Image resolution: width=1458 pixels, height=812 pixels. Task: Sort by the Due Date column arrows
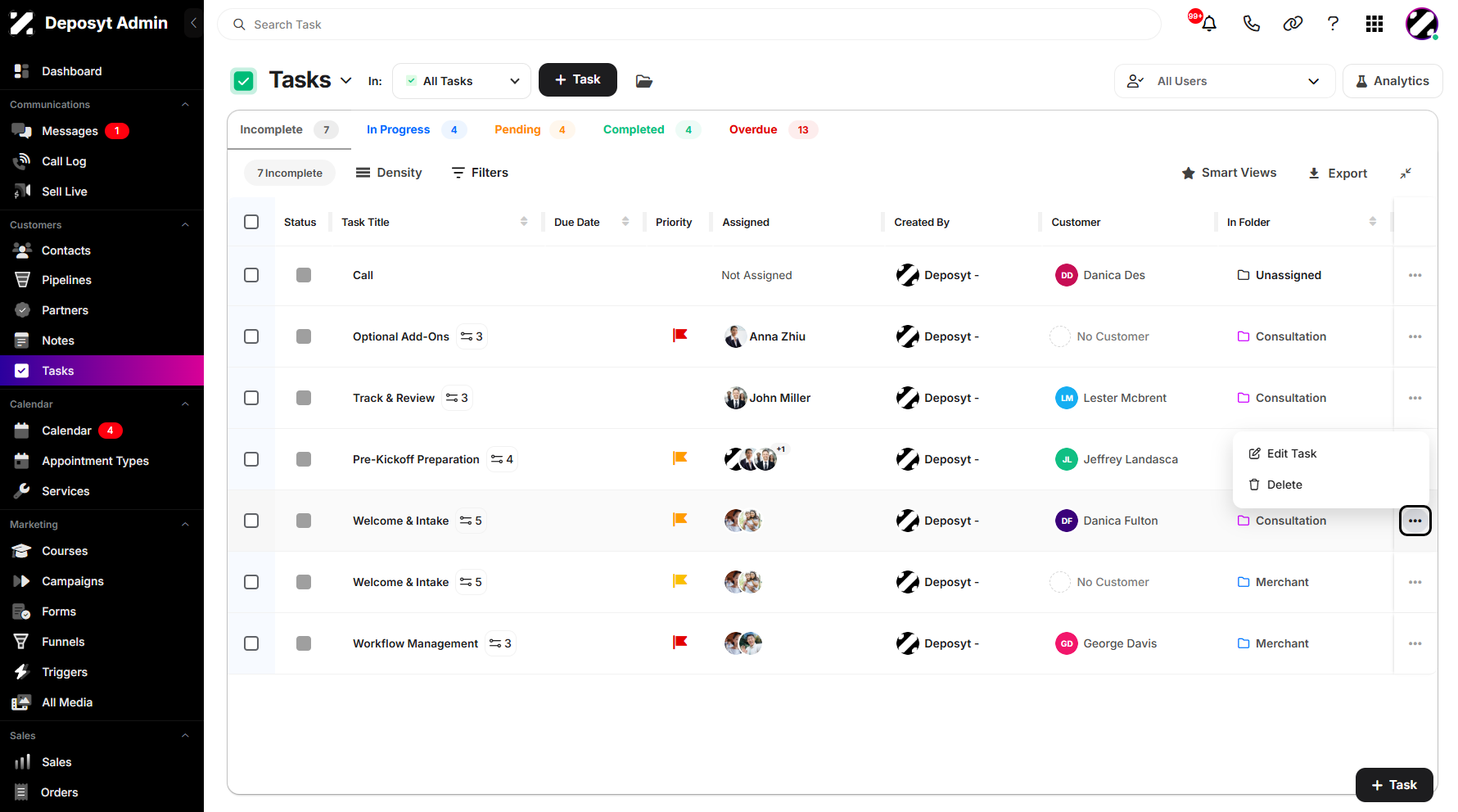coord(625,222)
